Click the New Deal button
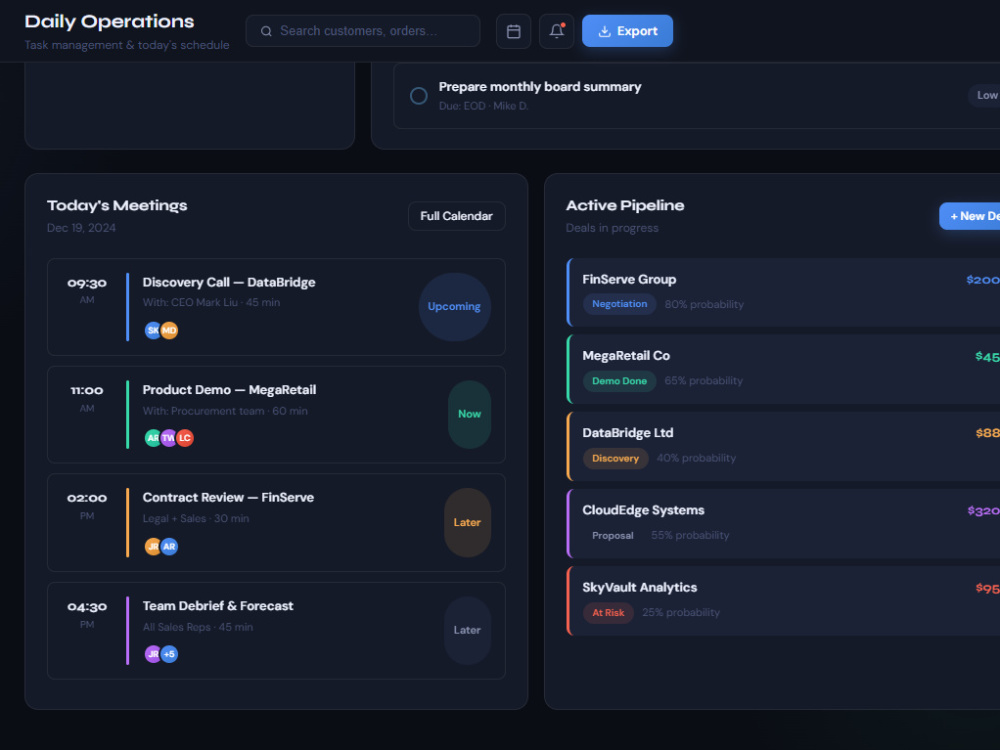1000x750 pixels. point(969,216)
